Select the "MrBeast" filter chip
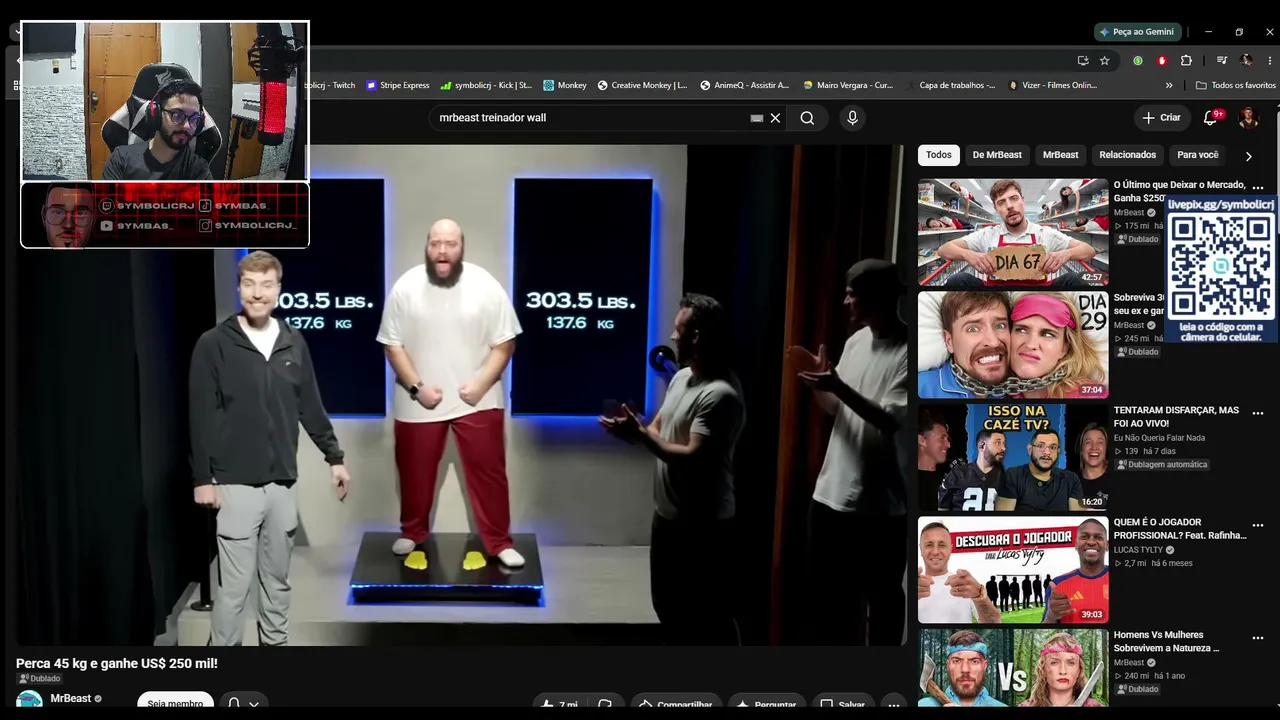This screenshot has height=720, width=1280. point(1061,155)
